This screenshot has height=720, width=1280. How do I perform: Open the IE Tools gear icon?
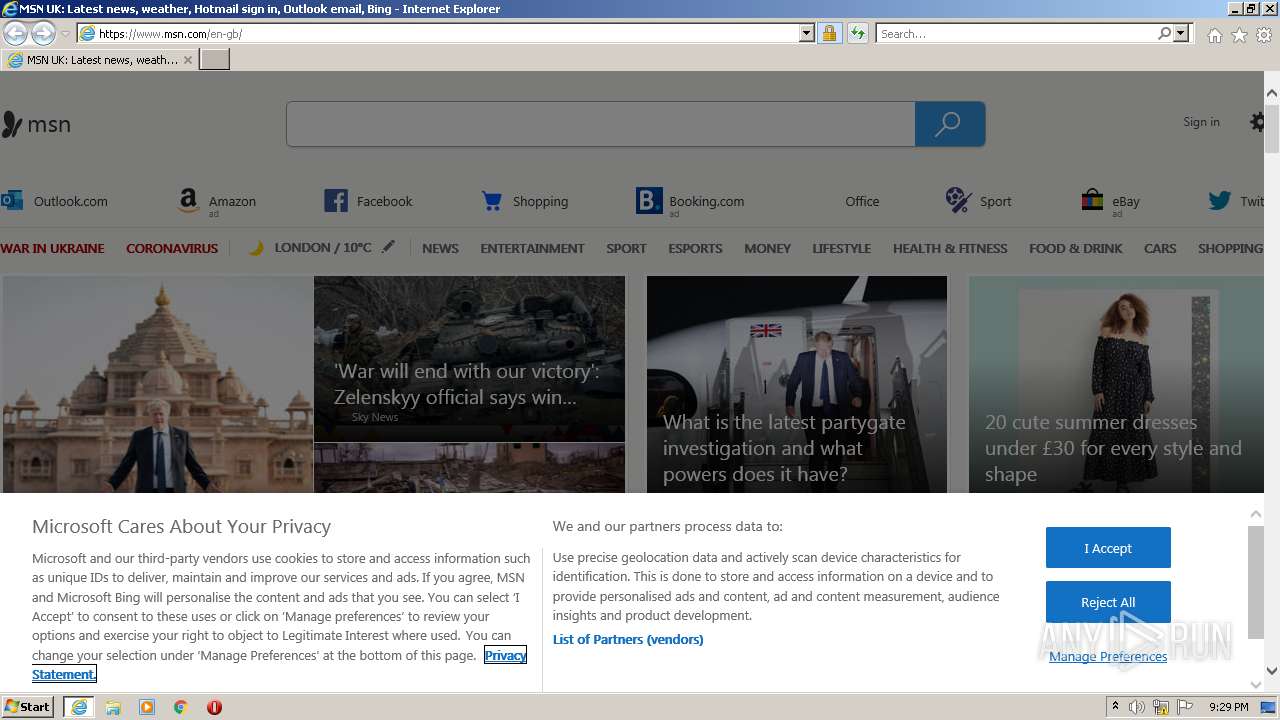(x=1264, y=35)
